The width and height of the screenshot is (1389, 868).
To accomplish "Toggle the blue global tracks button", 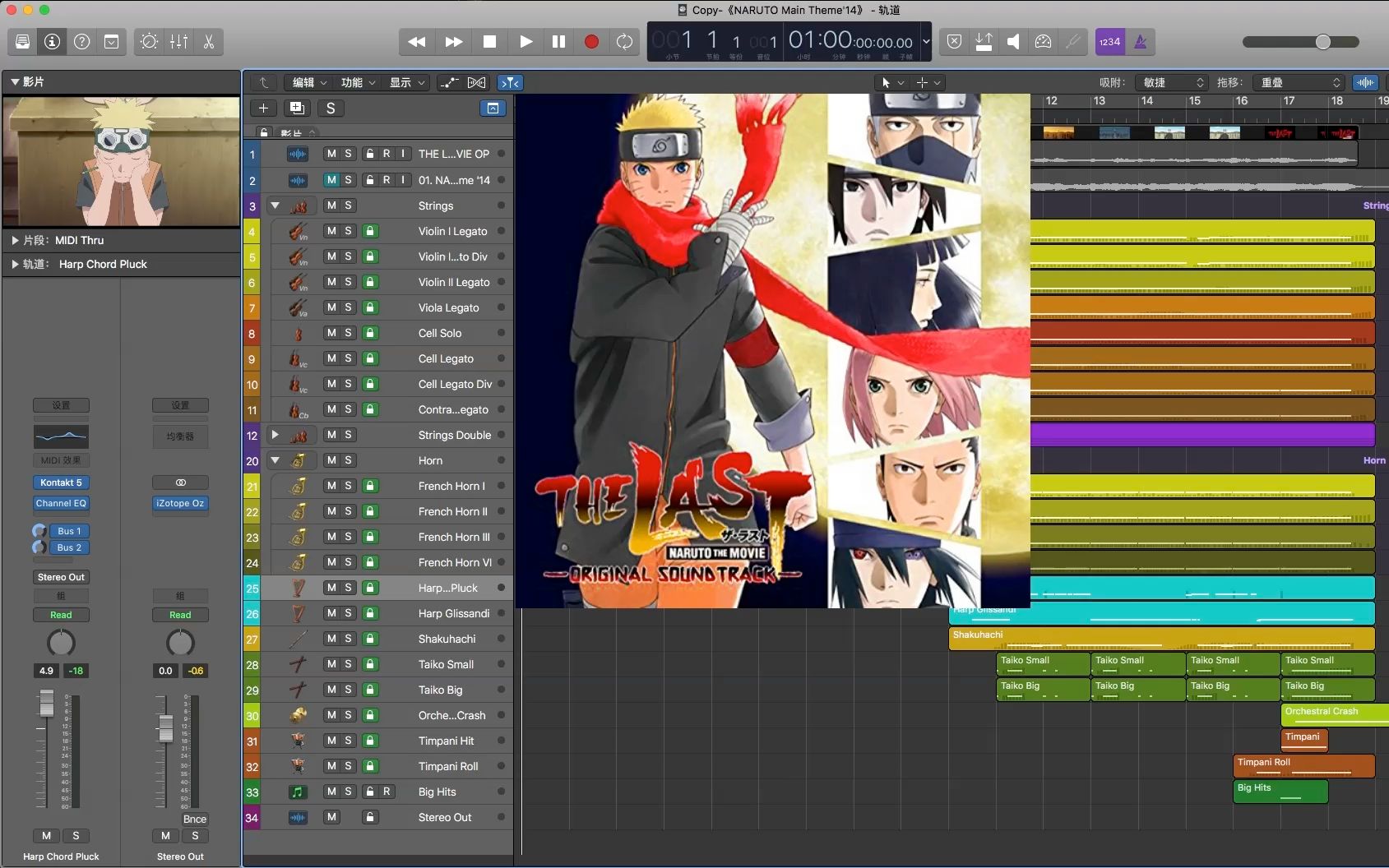I will pyautogui.click(x=493, y=108).
